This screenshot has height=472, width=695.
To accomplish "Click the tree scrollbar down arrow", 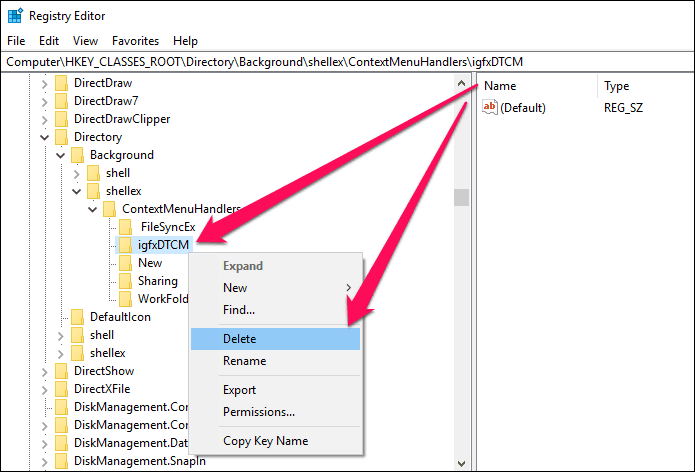I will 461,464.
